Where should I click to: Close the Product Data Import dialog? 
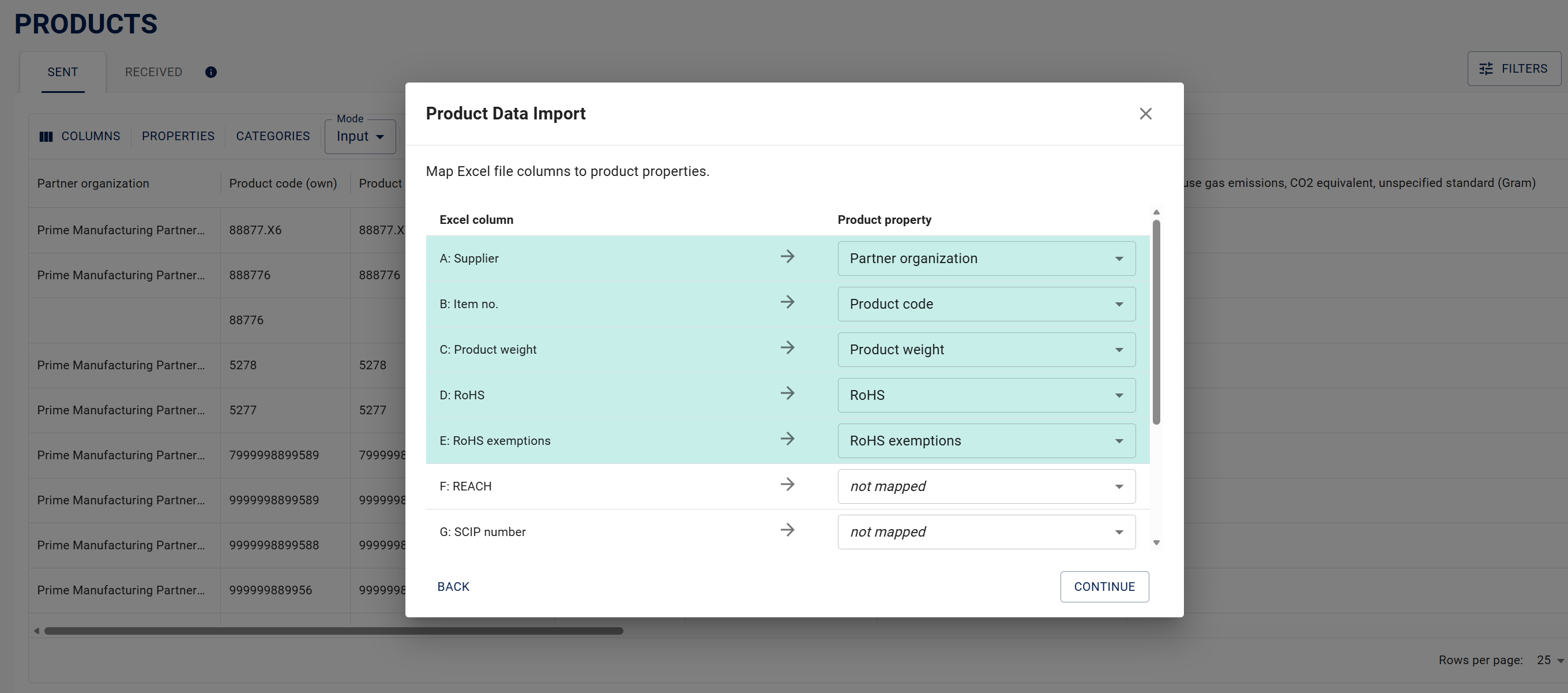pos(1145,114)
